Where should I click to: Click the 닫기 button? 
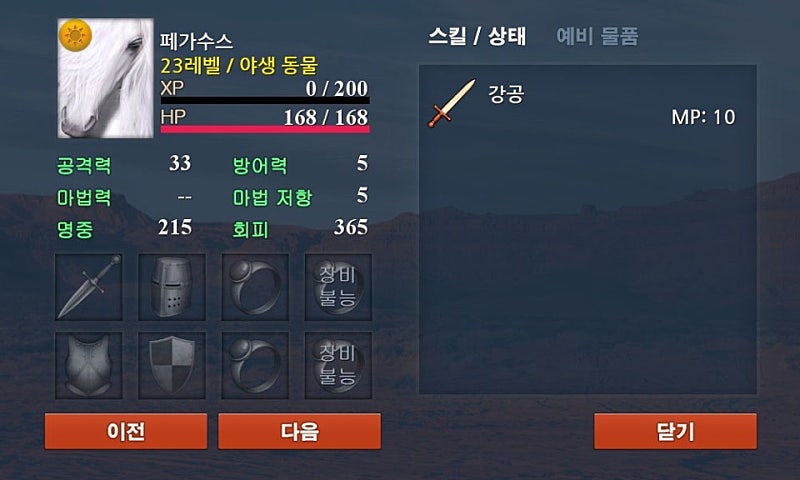(676, 432)
